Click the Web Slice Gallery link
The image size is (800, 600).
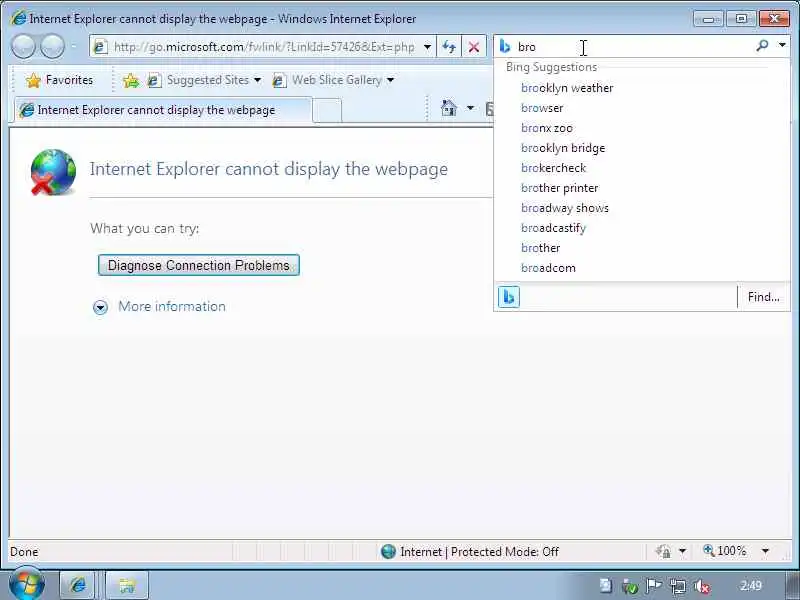pos(337,80)
